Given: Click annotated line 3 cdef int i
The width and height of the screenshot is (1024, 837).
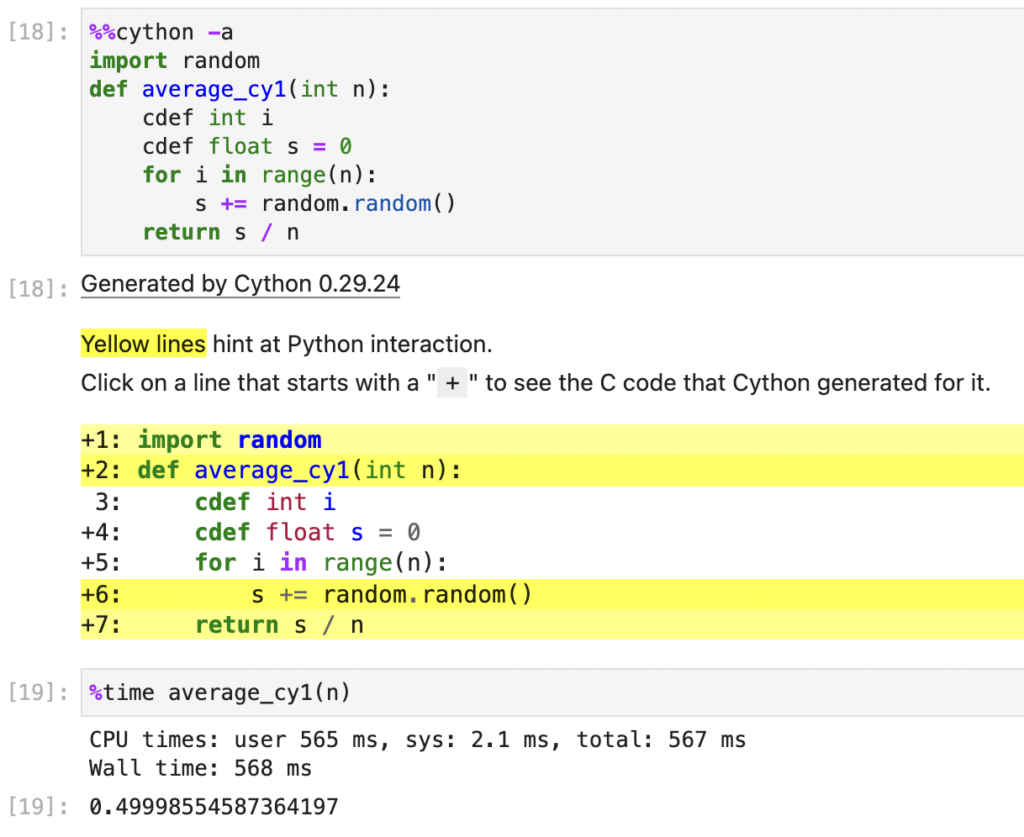Looking at the screenshot, I should click(552, 502).
